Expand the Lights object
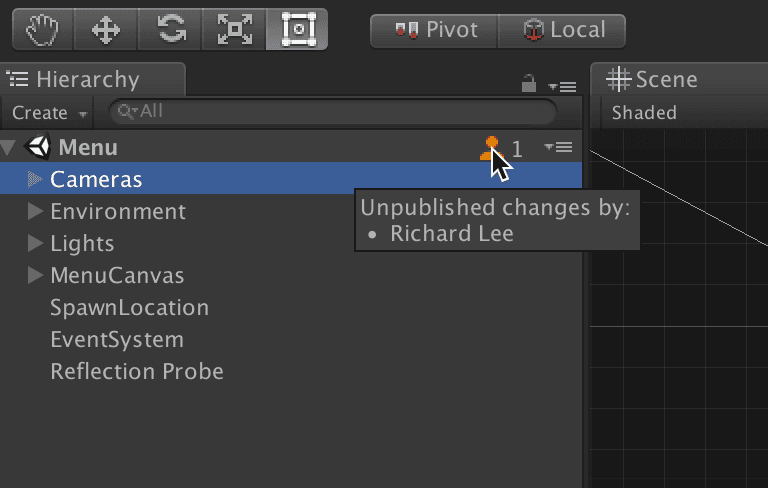The width and height of the screenshot is (768, 488). point(35,243)
